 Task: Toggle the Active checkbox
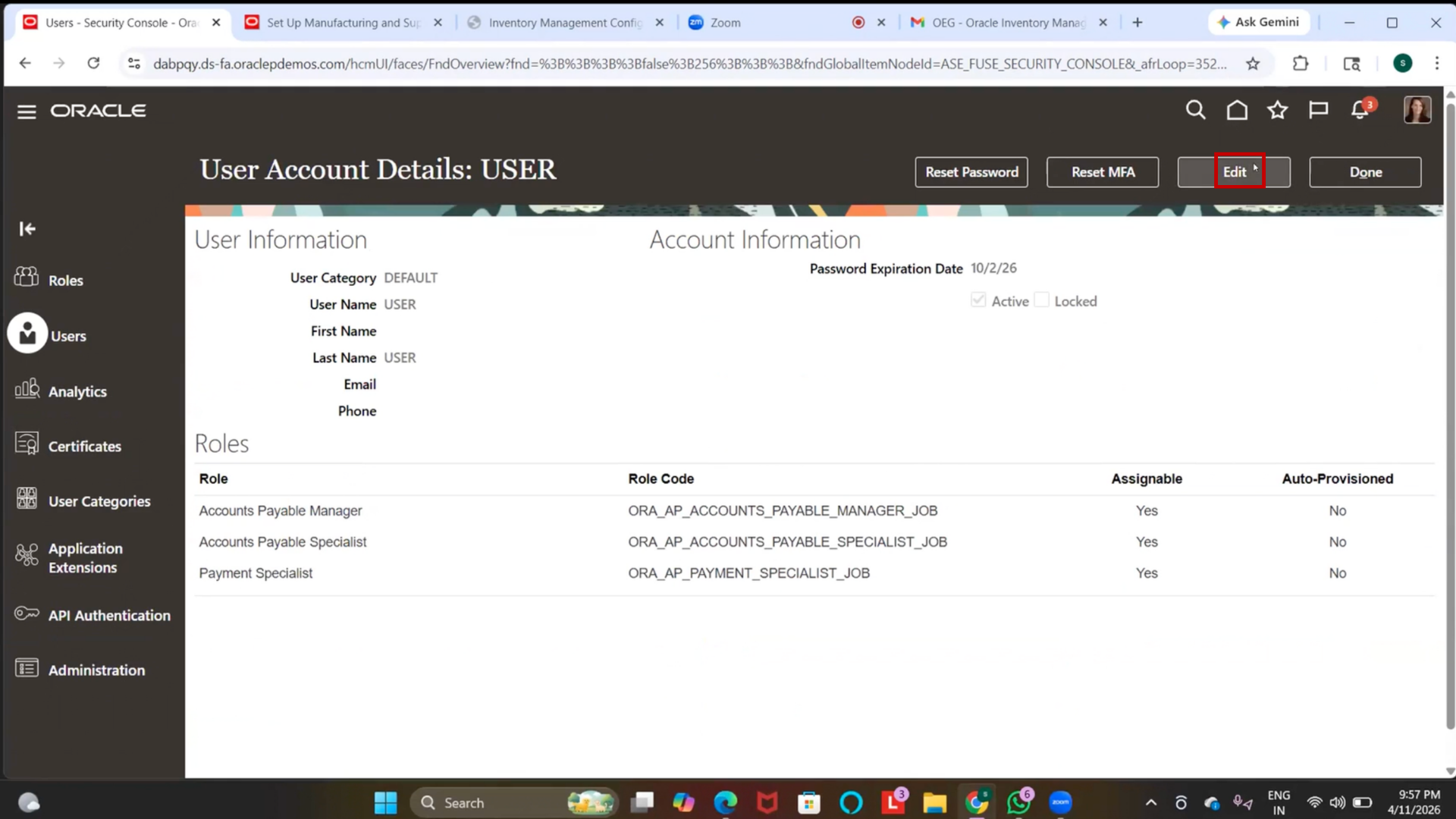pyautogui.click(x=978, y=300)
